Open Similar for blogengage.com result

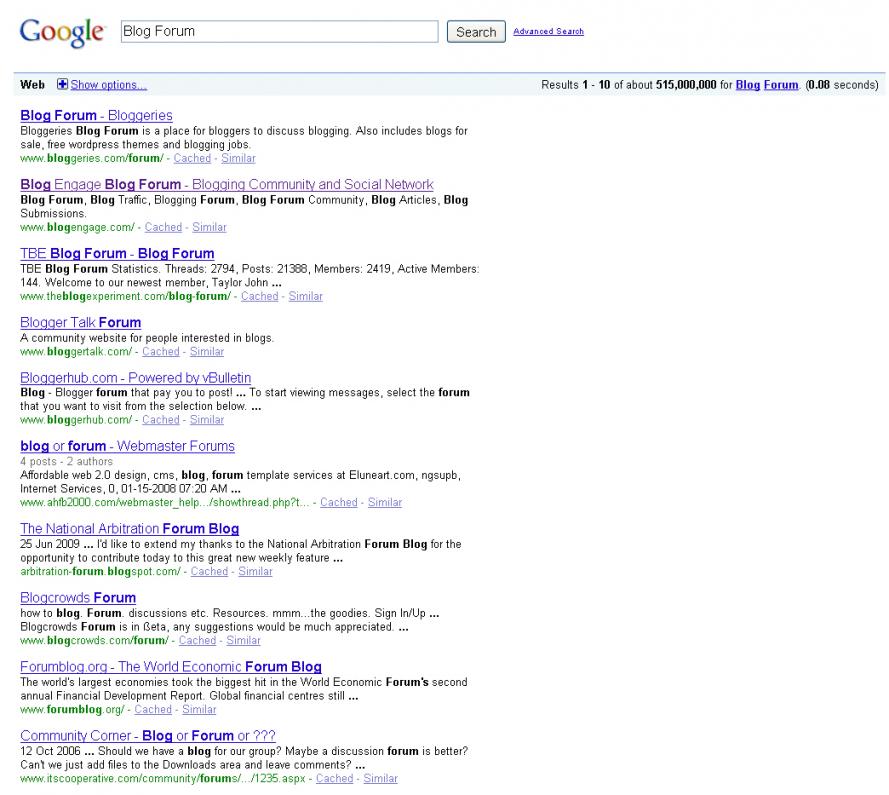209,227
